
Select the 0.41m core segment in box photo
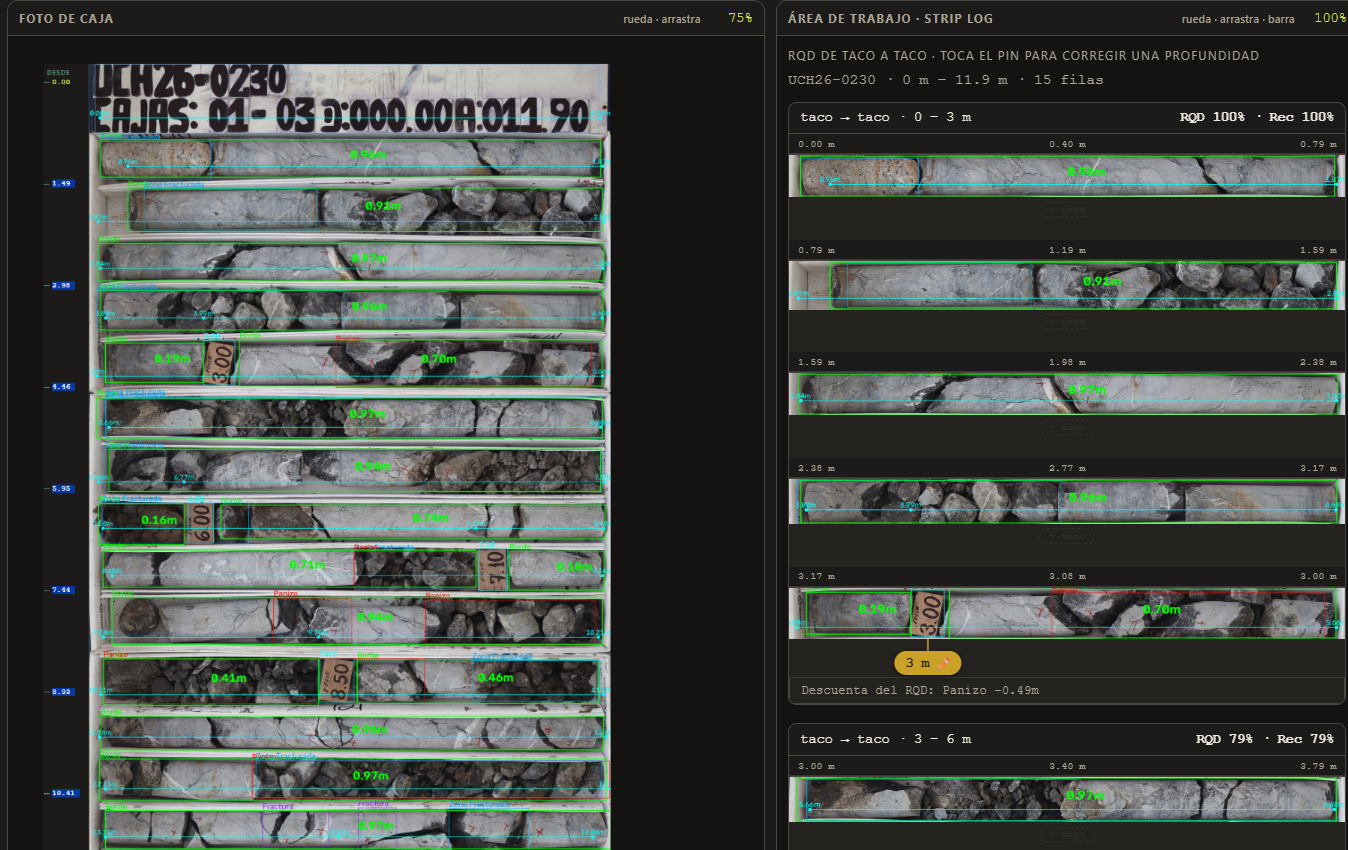click(210, 680)
